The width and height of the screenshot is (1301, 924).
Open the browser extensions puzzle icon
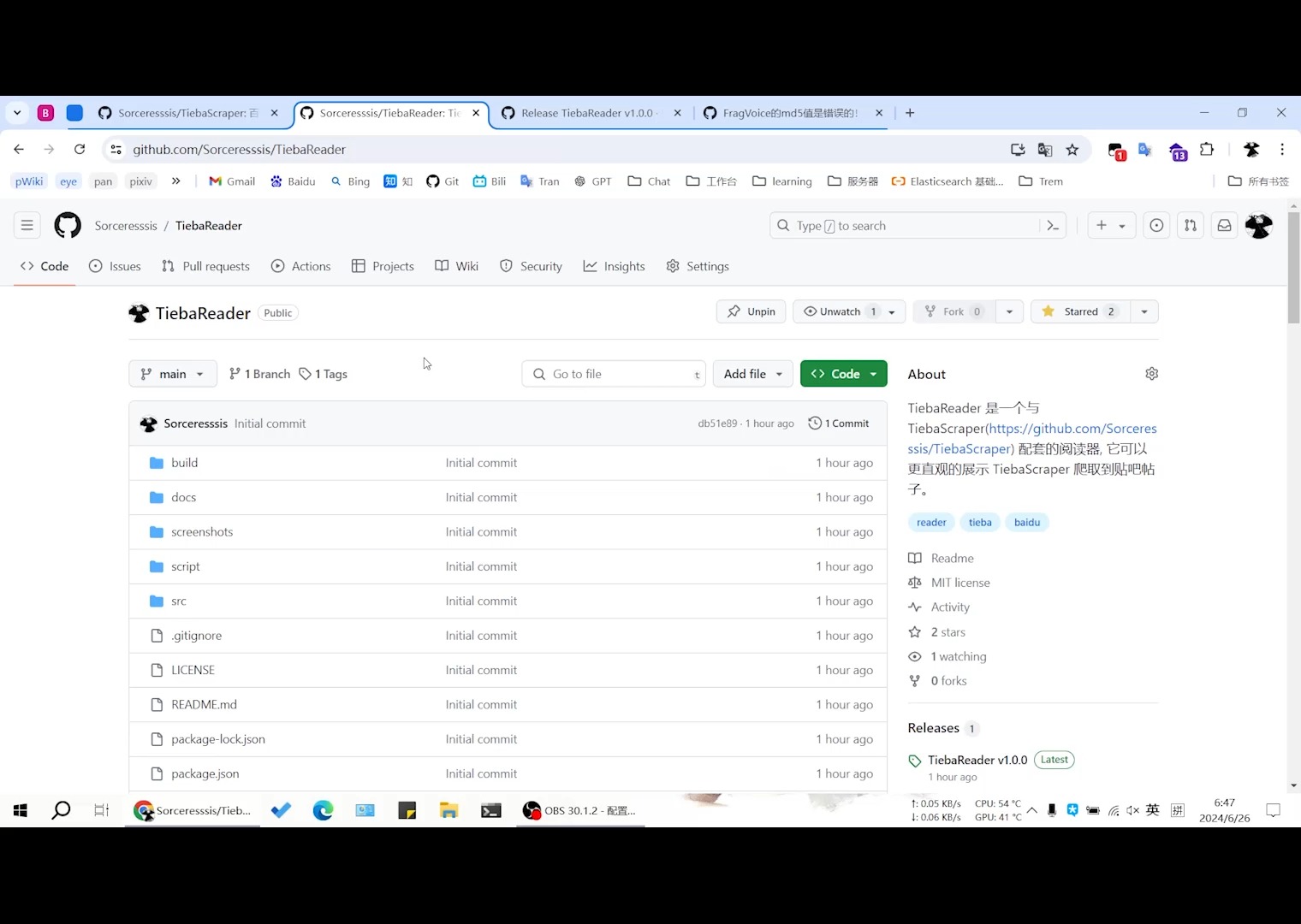point(1207,150)
